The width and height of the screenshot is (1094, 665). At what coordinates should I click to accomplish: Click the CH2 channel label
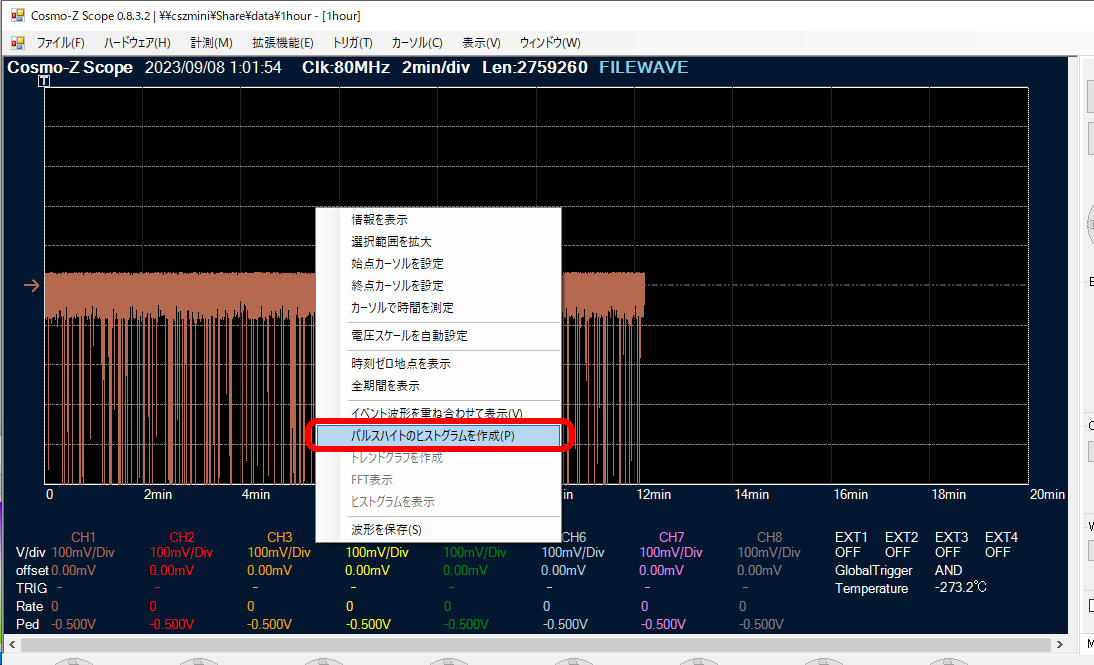[x=182, y=537]
